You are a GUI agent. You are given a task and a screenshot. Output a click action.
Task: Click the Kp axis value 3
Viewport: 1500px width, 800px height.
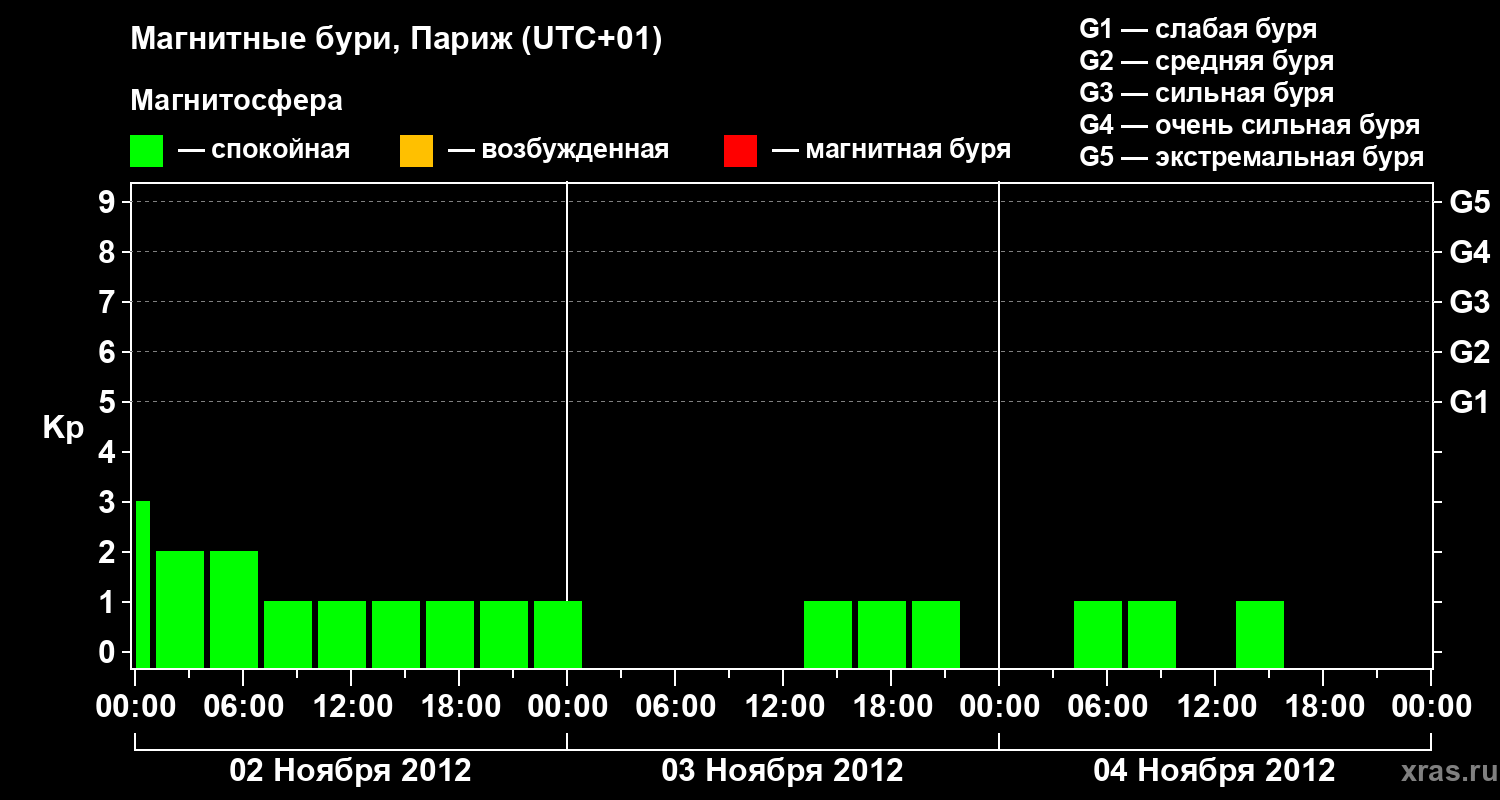tap(108, 502)
